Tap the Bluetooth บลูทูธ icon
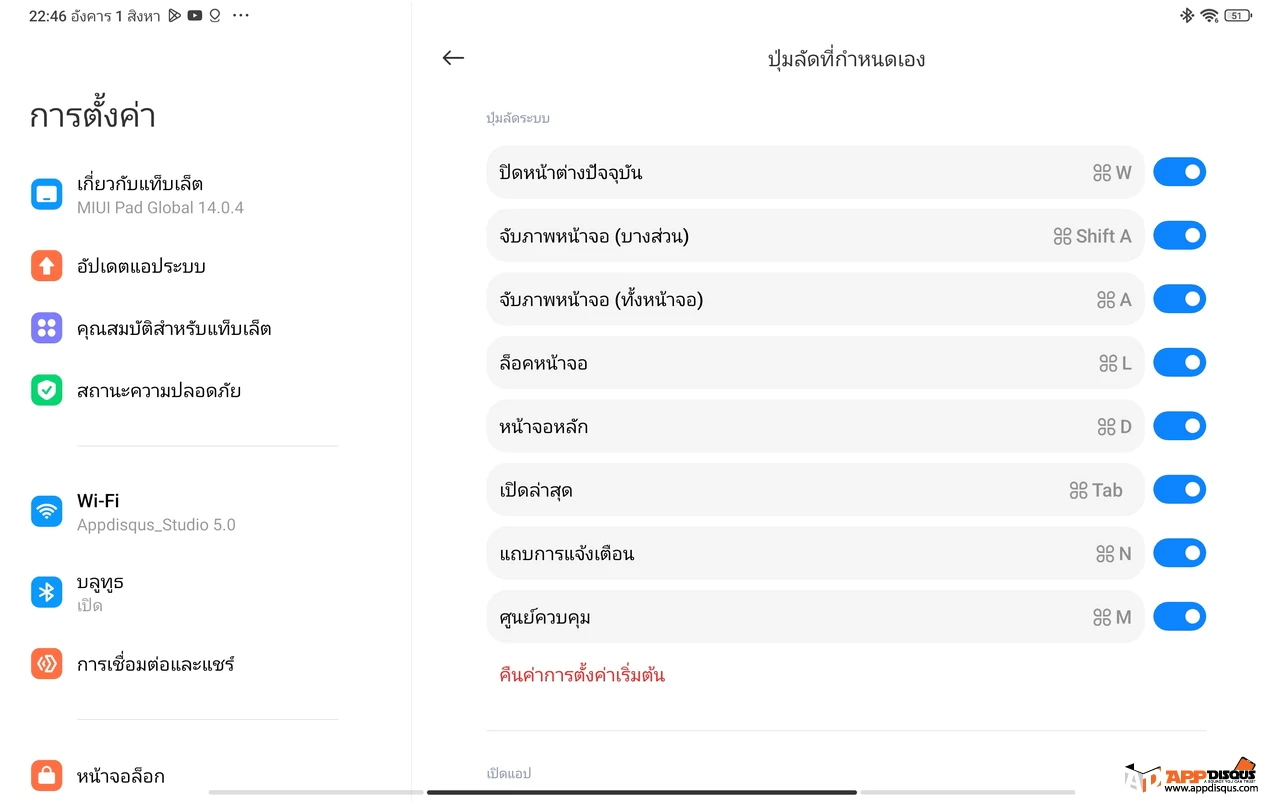1284x804 pixels. pyautogui.click(x=46, y=592)
